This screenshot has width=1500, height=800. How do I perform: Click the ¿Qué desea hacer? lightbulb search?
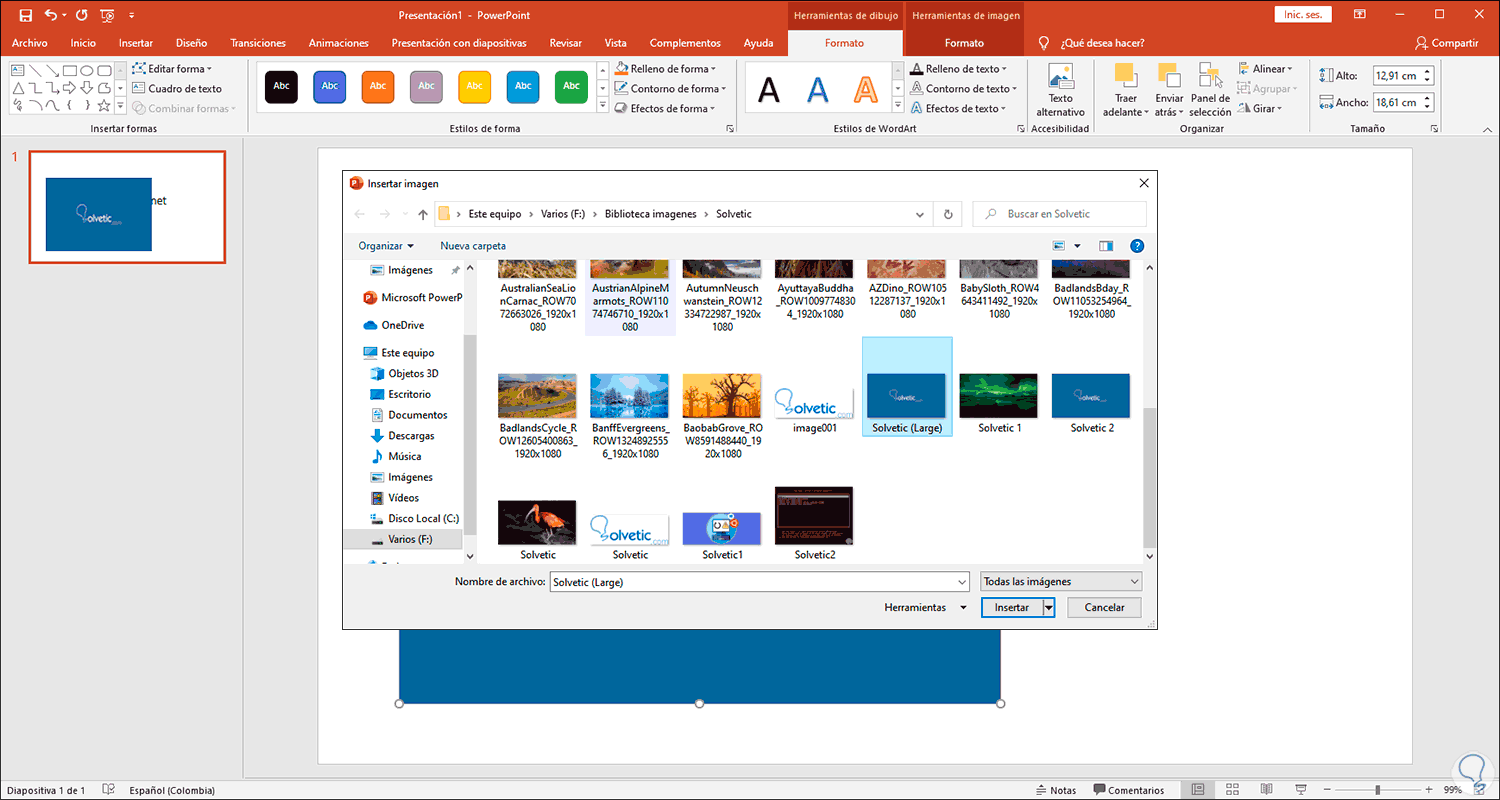tap(1092, 43)
